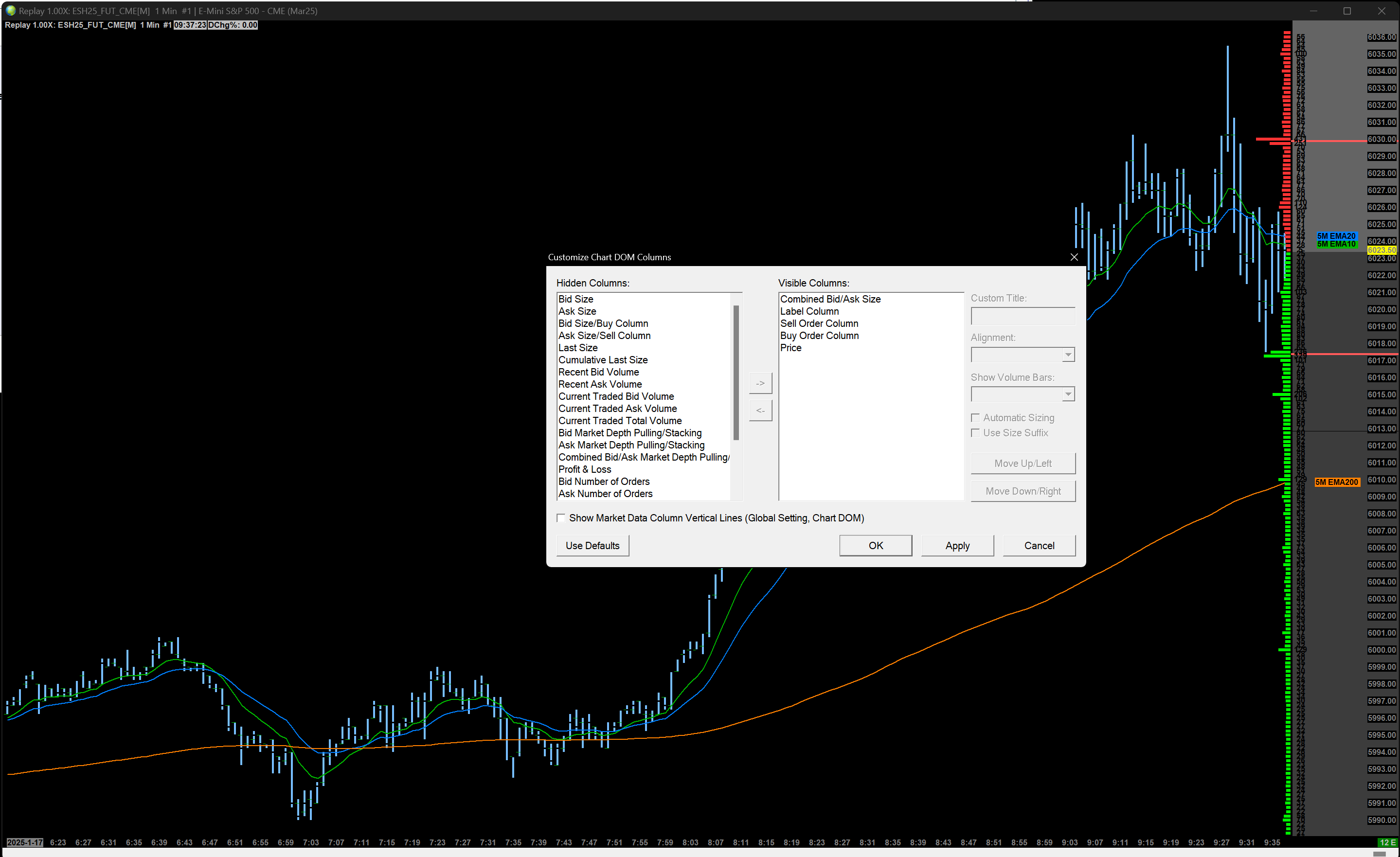Click the Hidden Columns list scrollbar

click(x=736, y=373)
